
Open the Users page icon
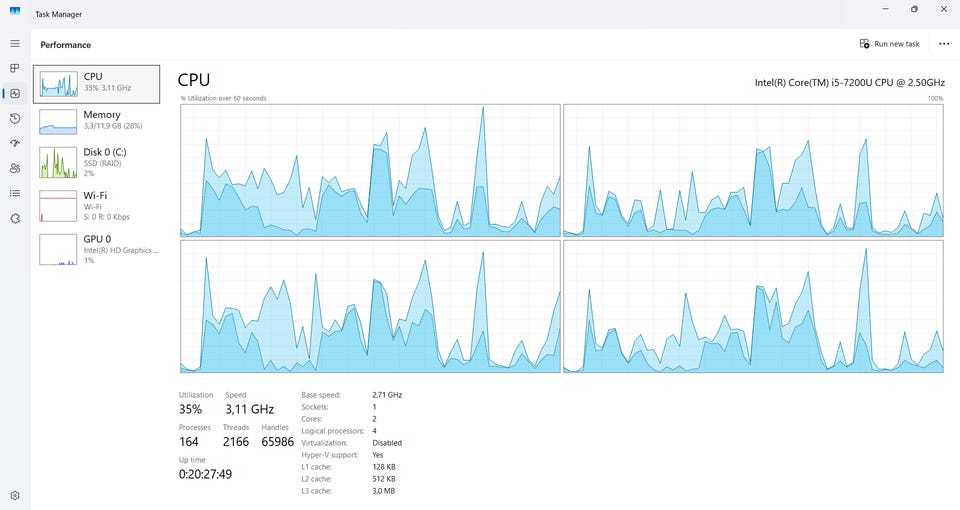(x=15, y=168)
